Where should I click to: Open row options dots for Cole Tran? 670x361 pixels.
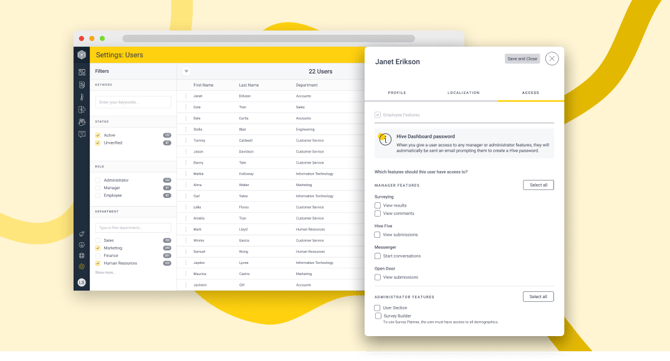click(186, 107)
